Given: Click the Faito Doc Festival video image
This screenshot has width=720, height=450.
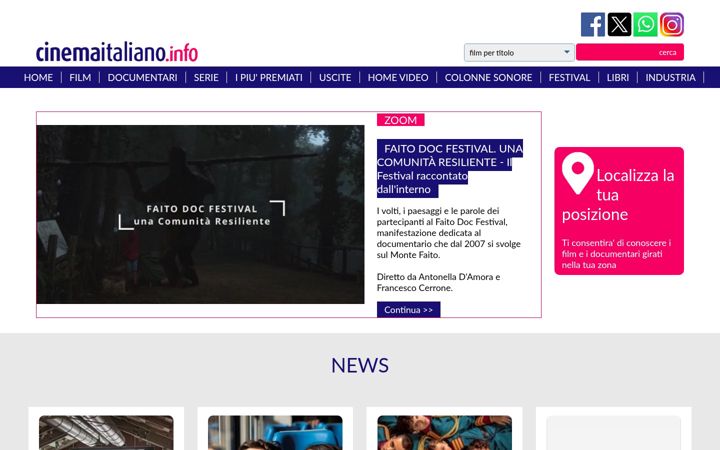Looking at the screenshot, I should click(200, 214).
